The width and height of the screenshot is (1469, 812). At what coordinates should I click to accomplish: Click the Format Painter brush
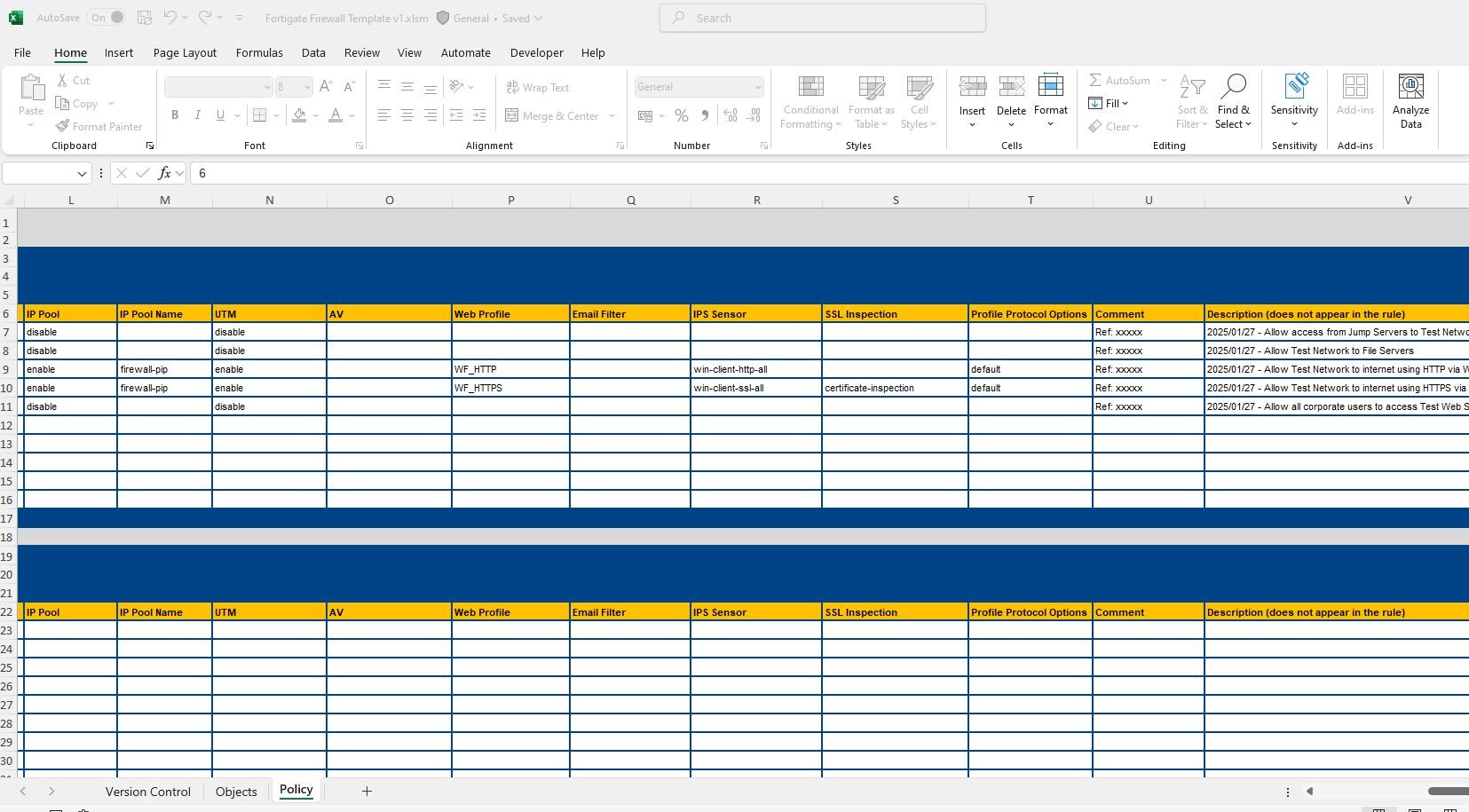(x=99, y=126)
